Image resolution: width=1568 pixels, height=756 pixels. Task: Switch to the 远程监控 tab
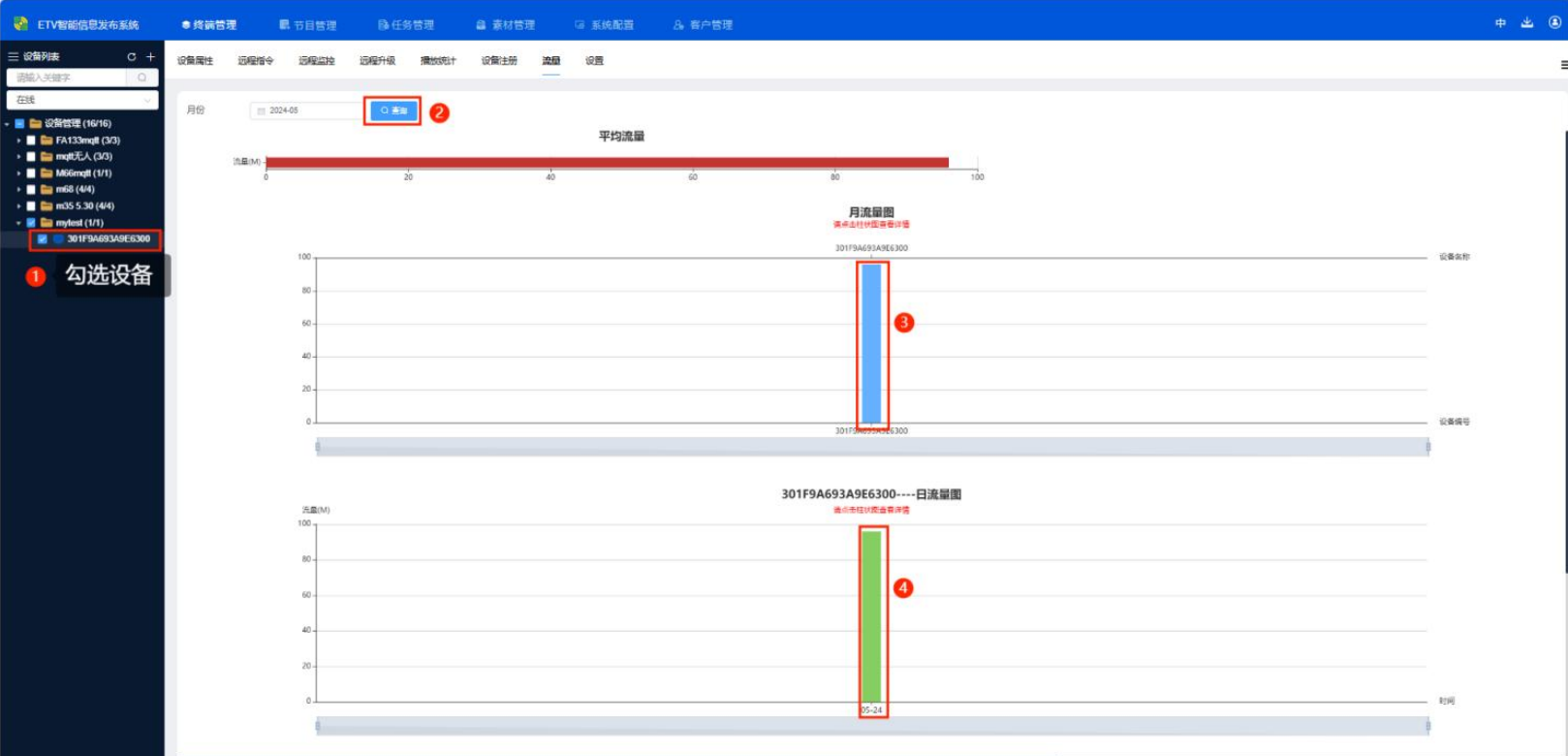pyautogui.click(x=316, y=61)
